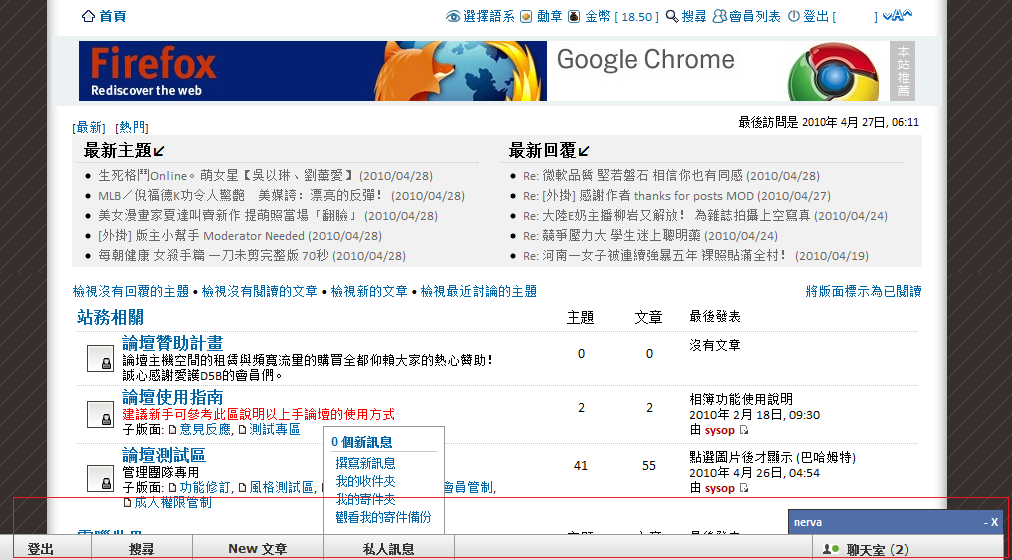Open topic MLB／倪福德K功令人驚艷
1012x560 pixels.
[281, 195]
